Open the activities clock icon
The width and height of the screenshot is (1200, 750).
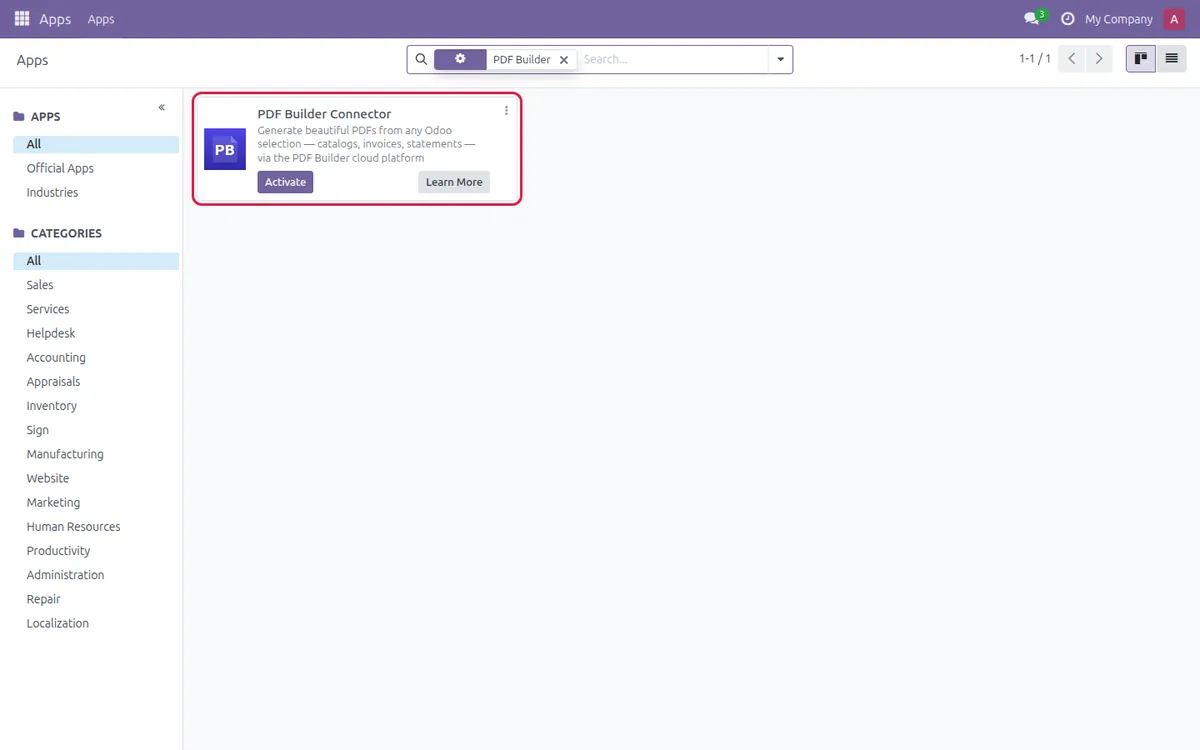[1067, 19]
